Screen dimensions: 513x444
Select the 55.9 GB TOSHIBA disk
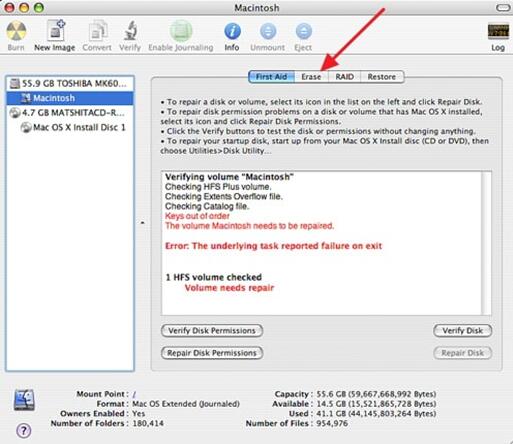click(70, 83)
